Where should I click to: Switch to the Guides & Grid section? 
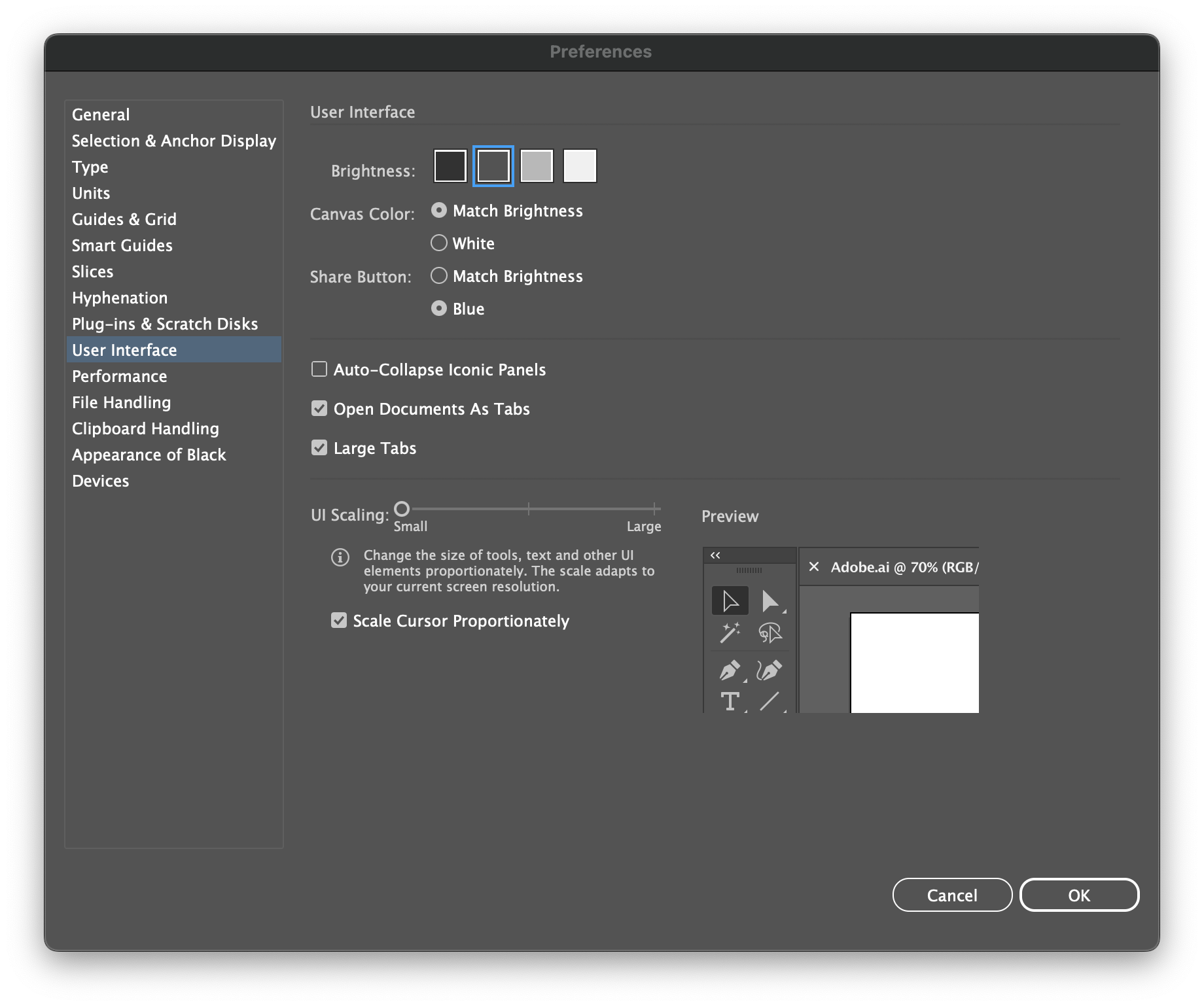pos(124,219)
